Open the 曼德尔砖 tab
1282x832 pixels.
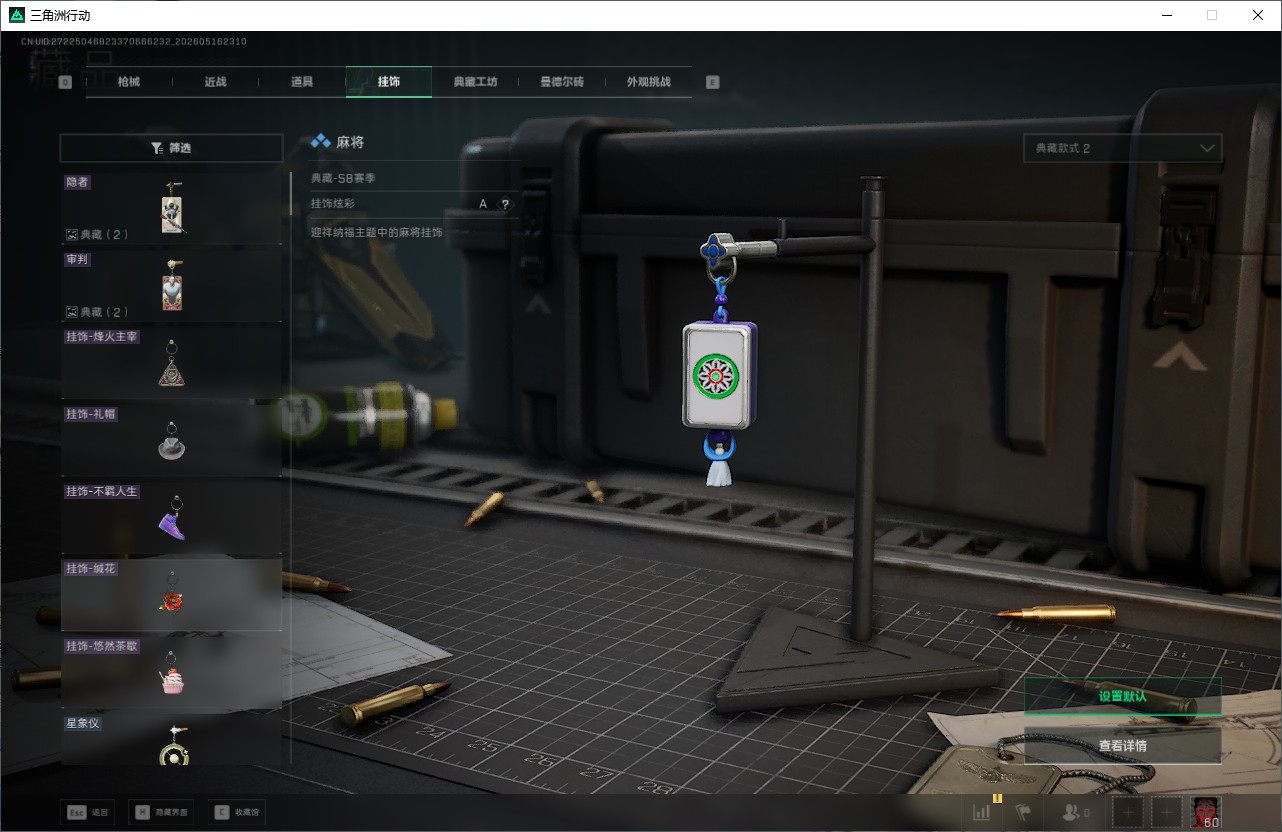pos(561,82)
